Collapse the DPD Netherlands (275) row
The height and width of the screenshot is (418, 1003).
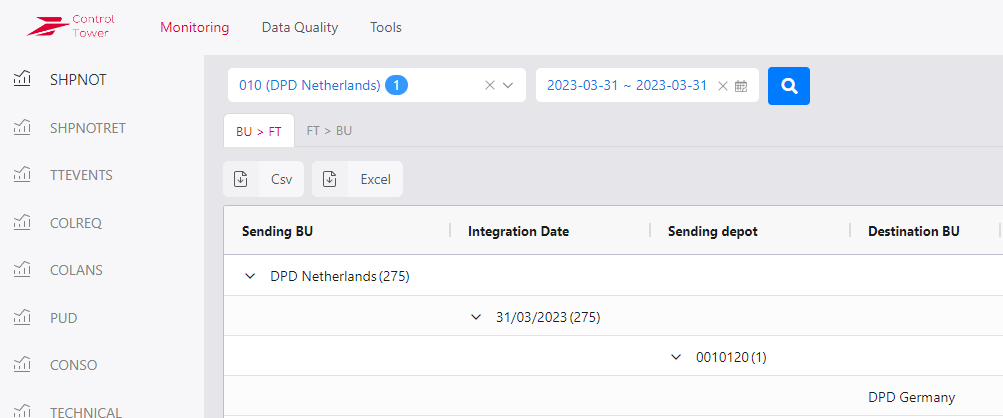[251, 277]
